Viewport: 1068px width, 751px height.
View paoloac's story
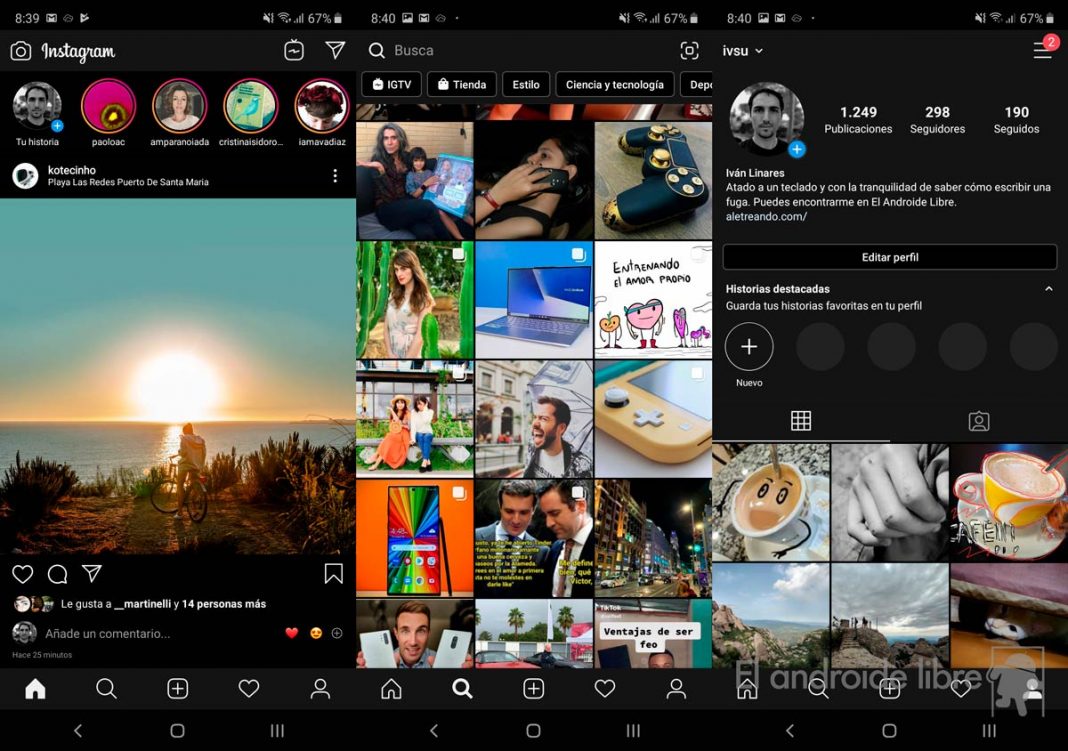pos(108,107)
